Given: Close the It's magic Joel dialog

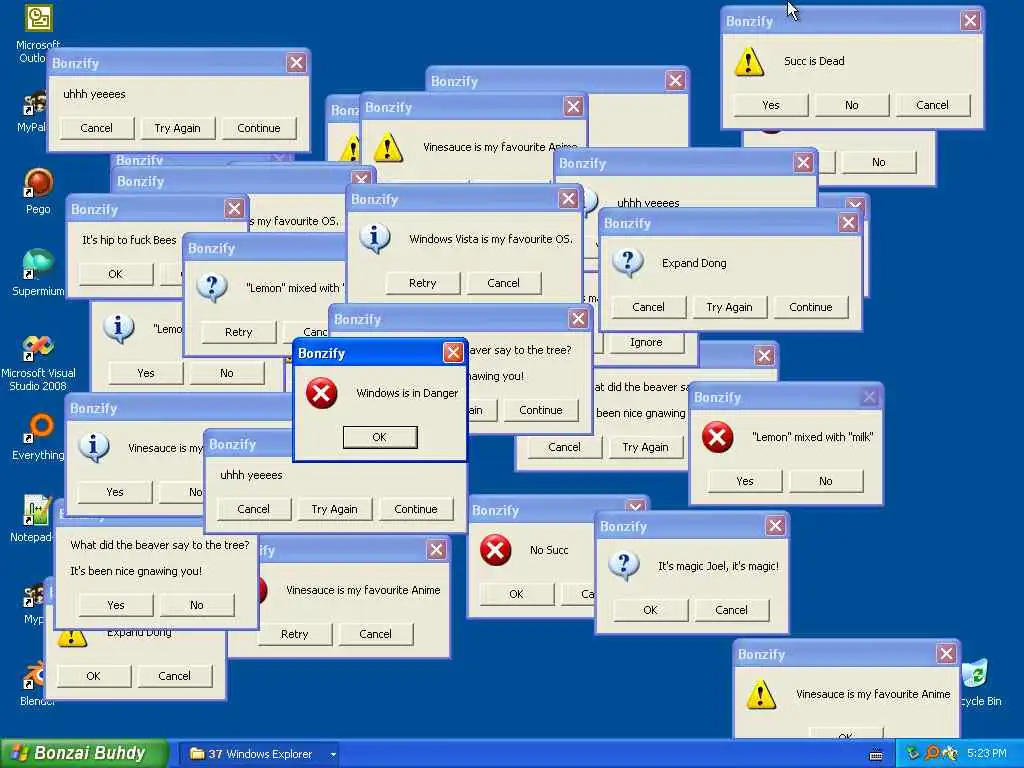Looking at the screenshot, I should pos(775,526).
